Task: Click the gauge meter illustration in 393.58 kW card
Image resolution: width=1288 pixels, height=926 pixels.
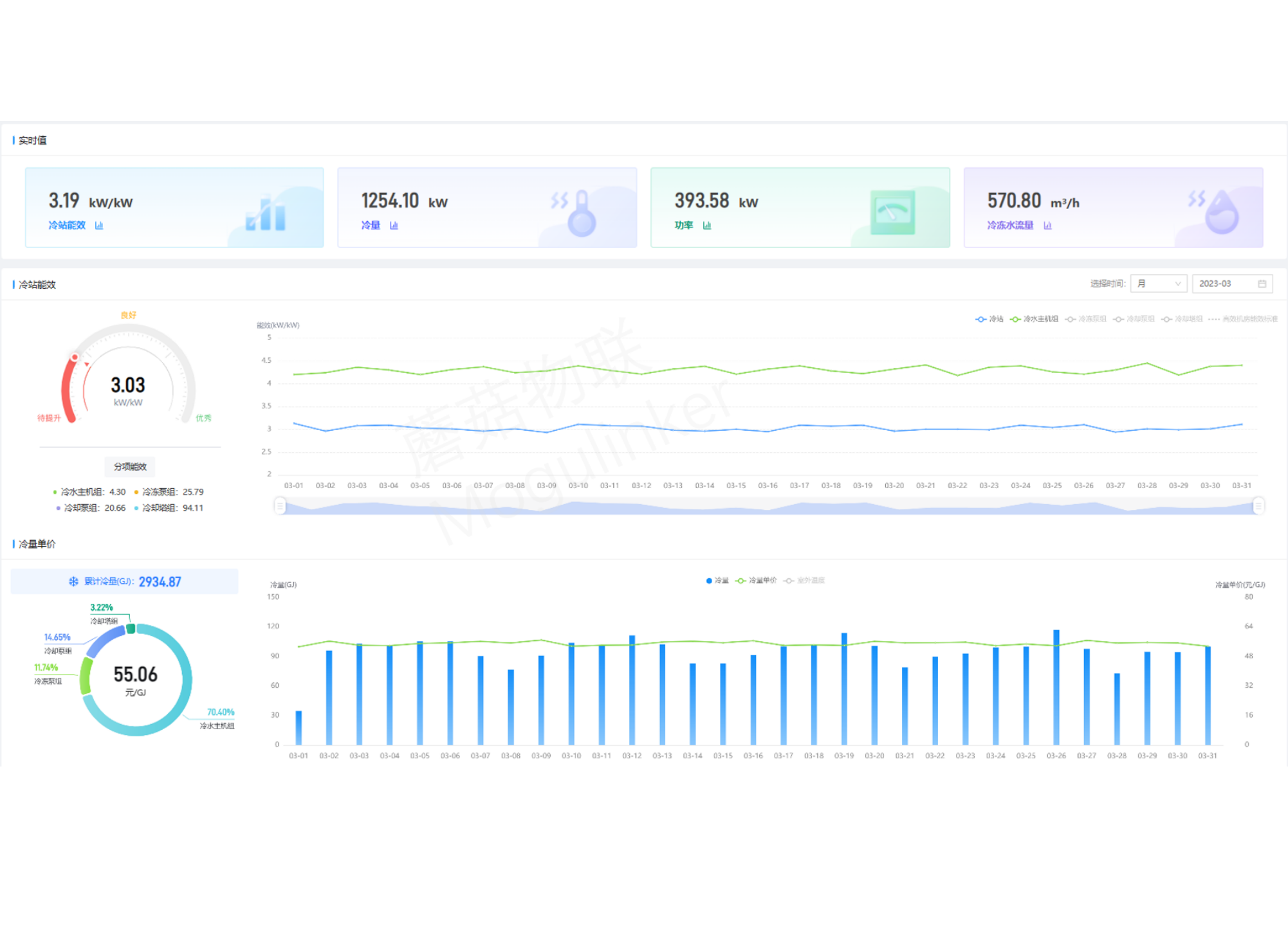Action: click(892, 212)
